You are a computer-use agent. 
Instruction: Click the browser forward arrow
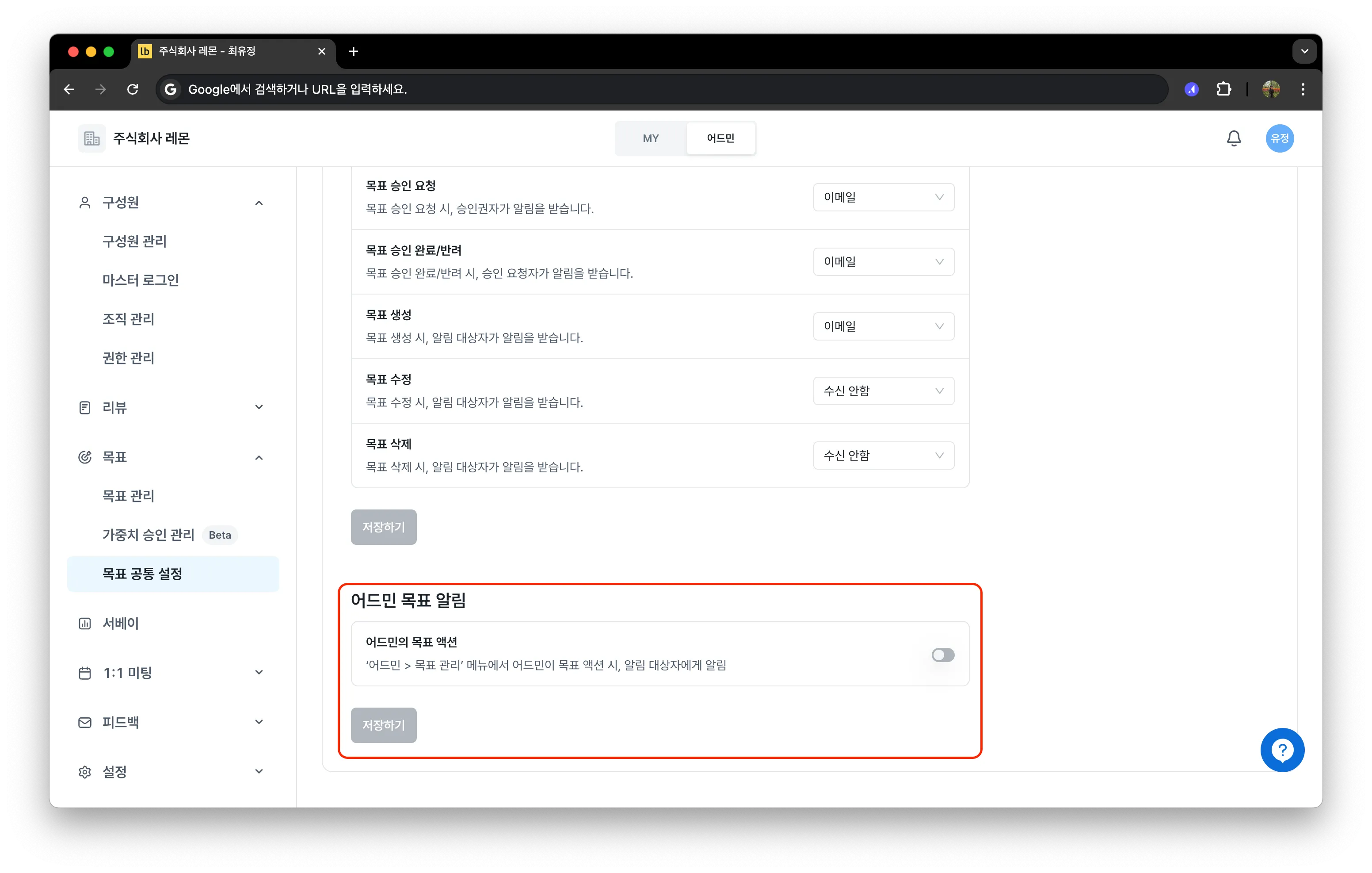(101, 89)
